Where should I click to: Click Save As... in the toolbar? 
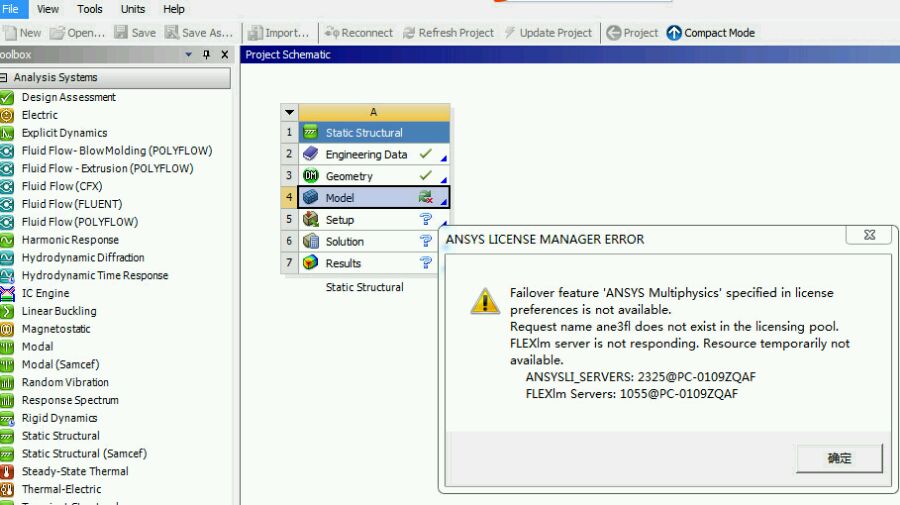[x=199, y=33]
